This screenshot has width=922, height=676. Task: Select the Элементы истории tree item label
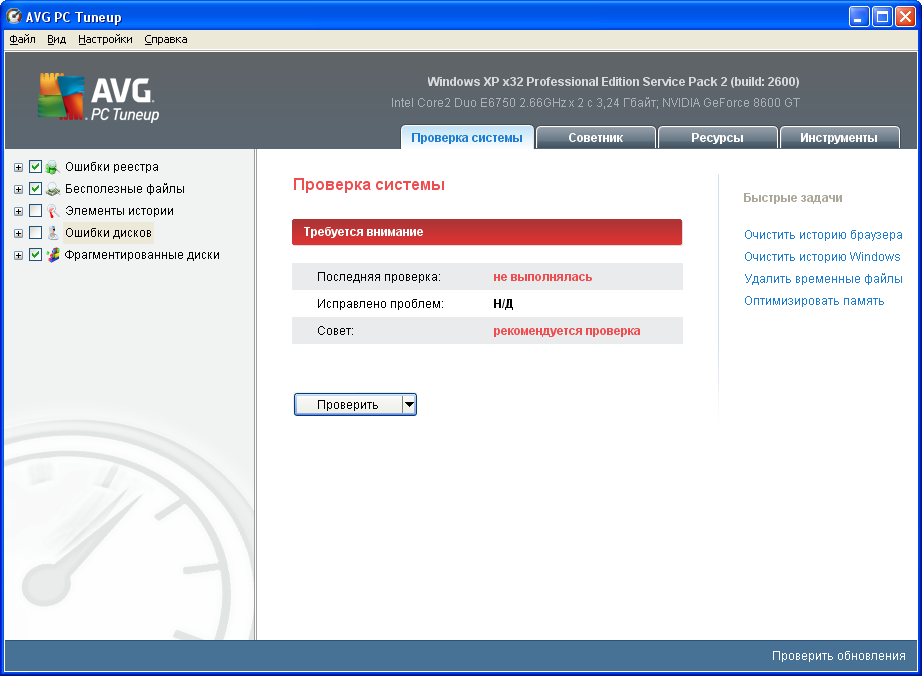pos(119,210)
